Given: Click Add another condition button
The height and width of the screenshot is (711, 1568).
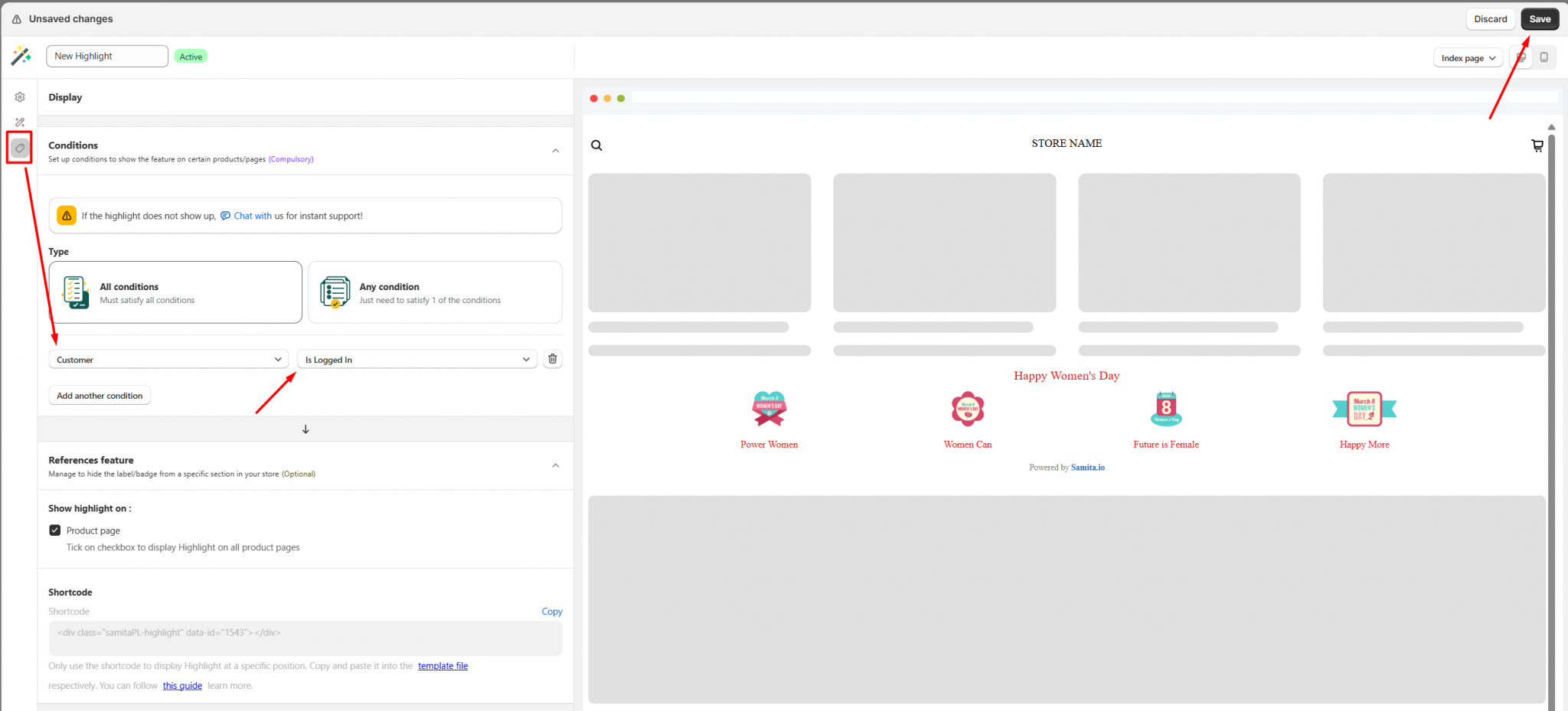Looking at the screenshot, I should [100, 396].
